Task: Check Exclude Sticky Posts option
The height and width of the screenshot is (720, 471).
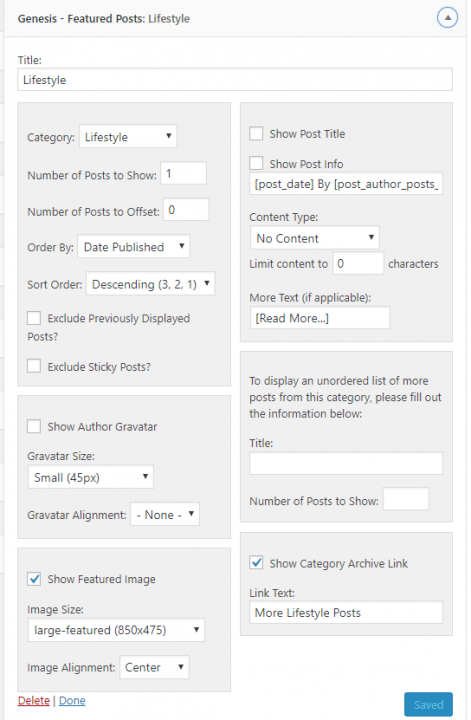Action: click(34, 366)
